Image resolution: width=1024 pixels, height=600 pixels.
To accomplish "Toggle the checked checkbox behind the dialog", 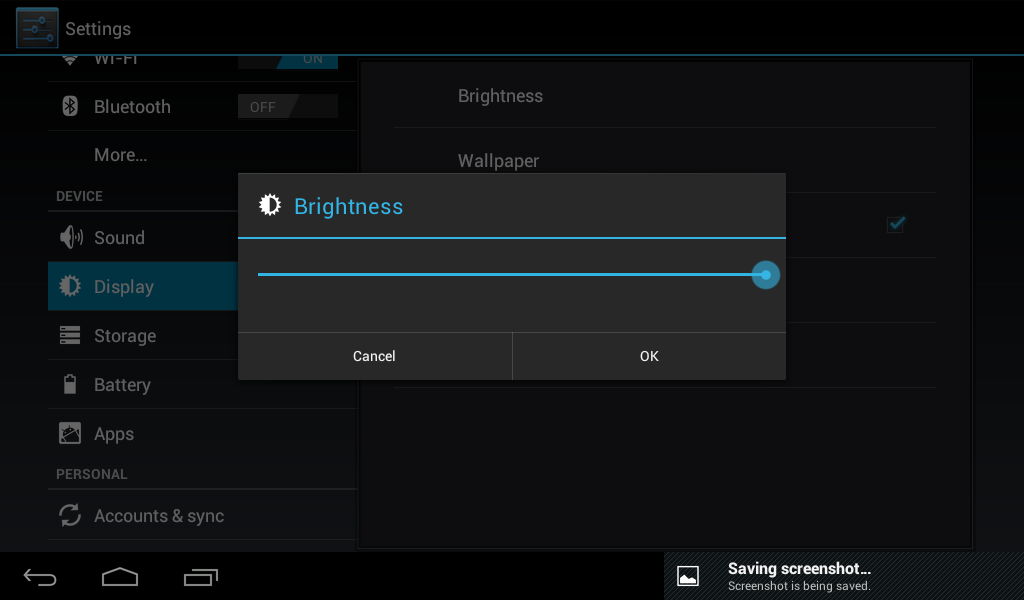I will pyautogui.click(x=895, y=224).
